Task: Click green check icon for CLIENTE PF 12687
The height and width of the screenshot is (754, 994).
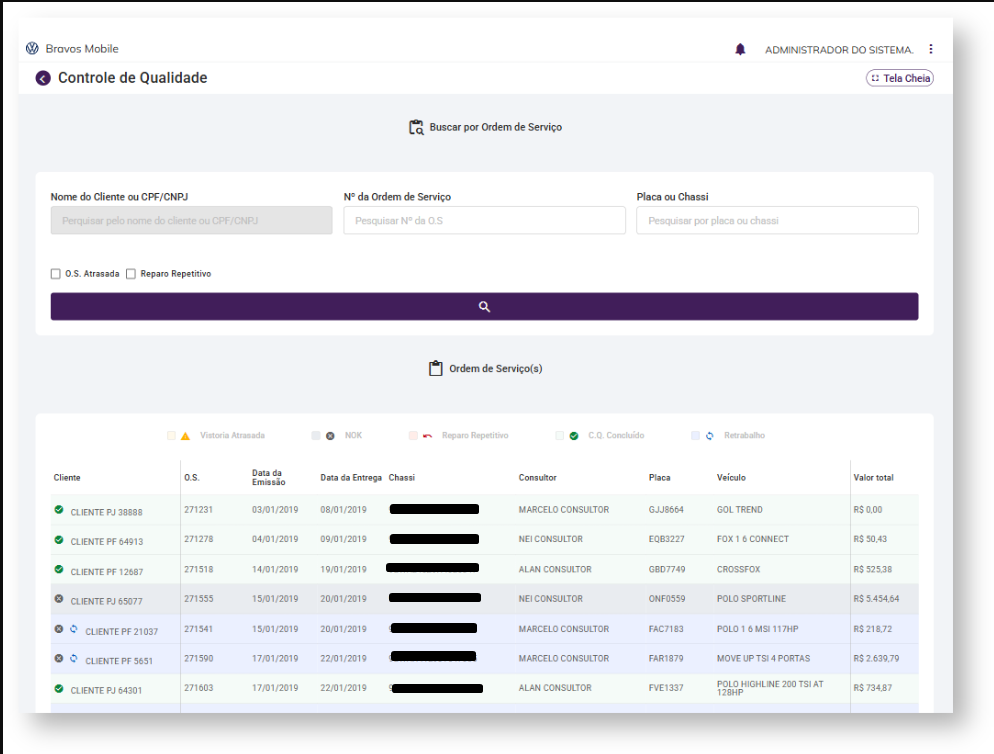Action: [x=59, y=569]
